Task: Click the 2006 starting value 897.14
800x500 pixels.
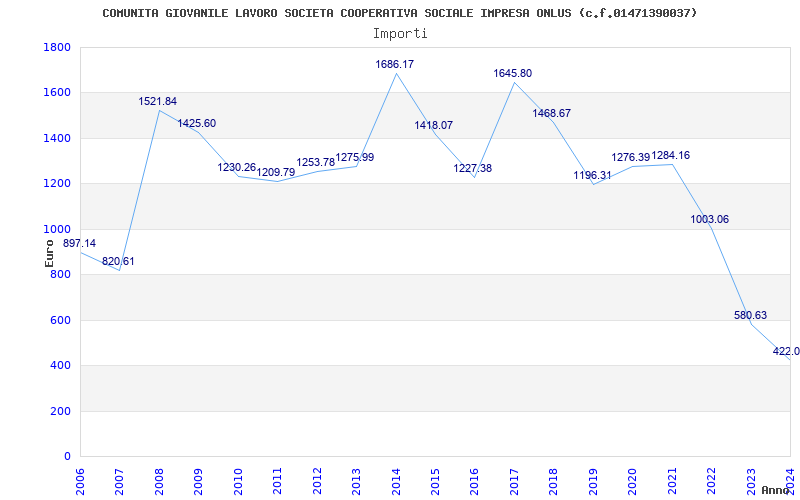Action: 80,244
